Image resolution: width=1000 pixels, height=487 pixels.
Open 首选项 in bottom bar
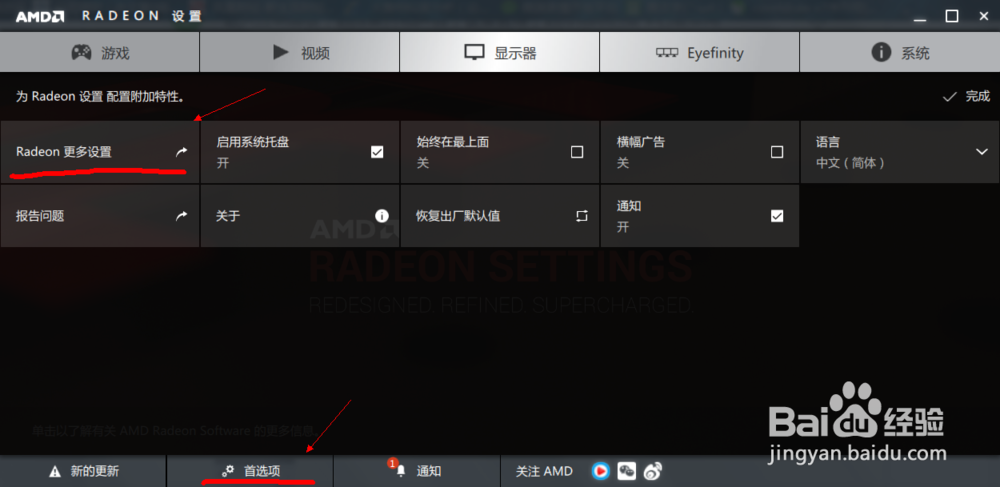click(x=250, y=472)
